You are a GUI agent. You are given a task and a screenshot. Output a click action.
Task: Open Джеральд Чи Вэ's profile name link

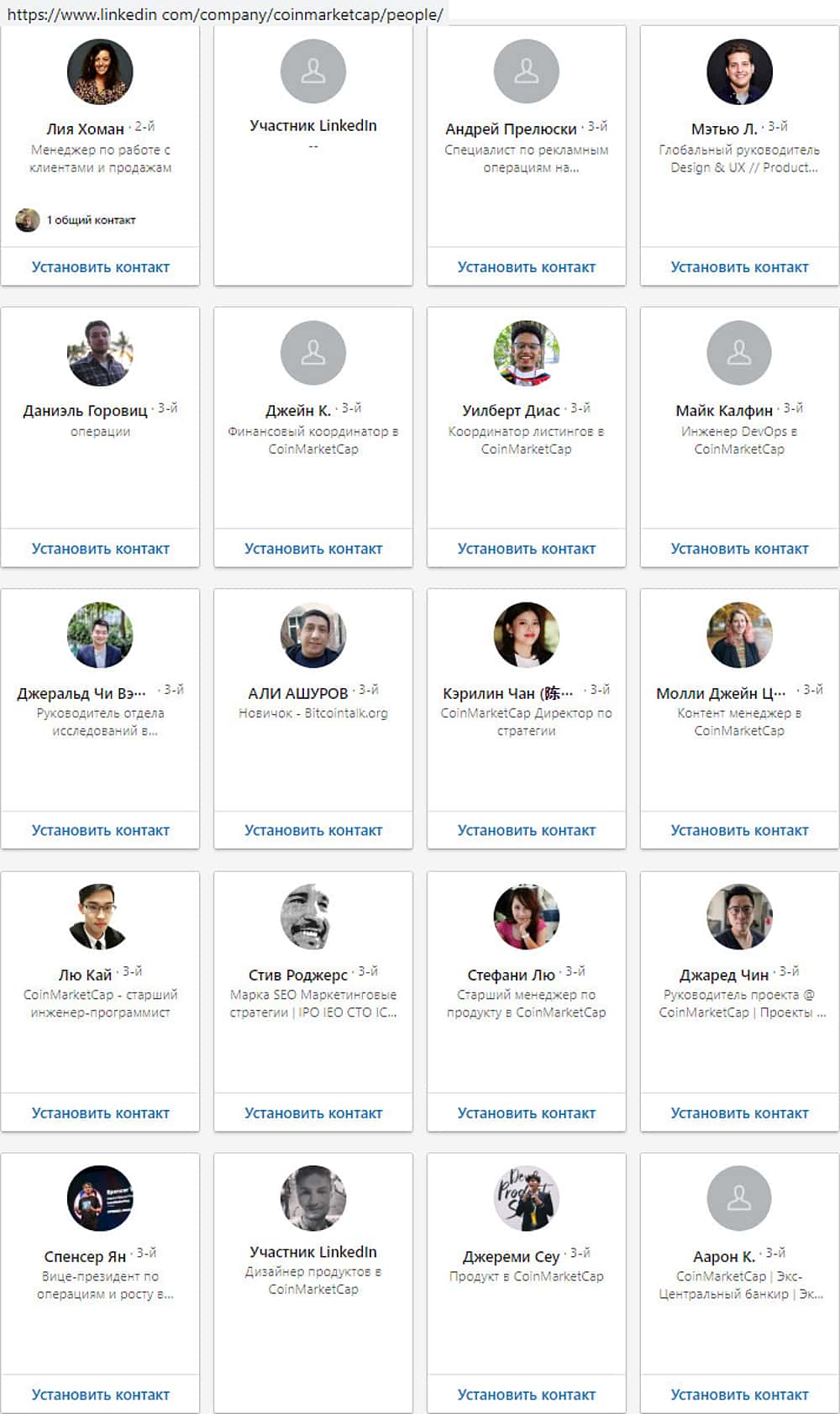[x=81, y=693]
